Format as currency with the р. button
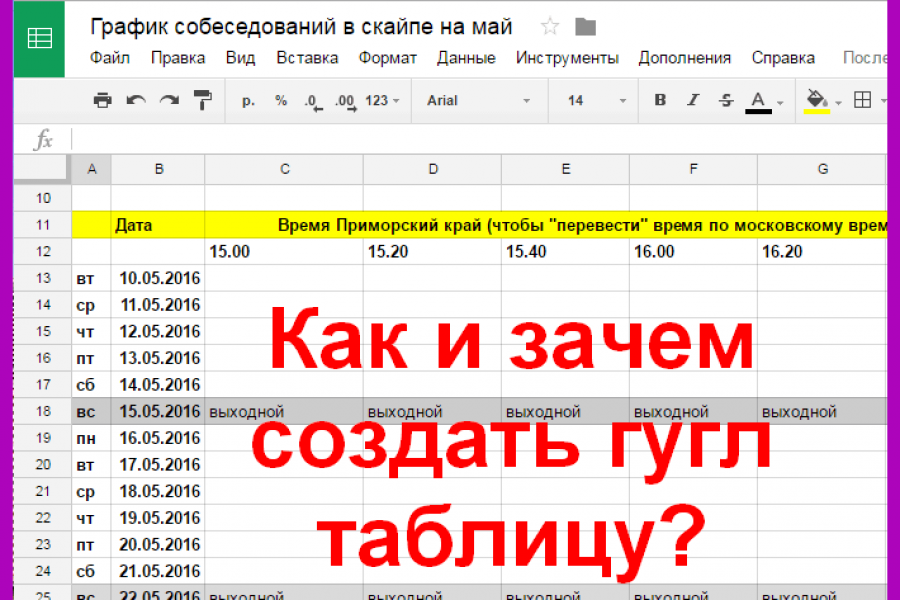Viewport: 900px width, 600px height. click(248, 100)
